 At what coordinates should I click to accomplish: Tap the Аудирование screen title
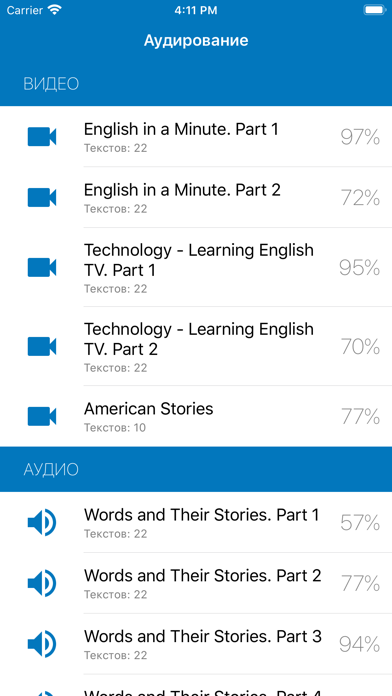point(196,40)
